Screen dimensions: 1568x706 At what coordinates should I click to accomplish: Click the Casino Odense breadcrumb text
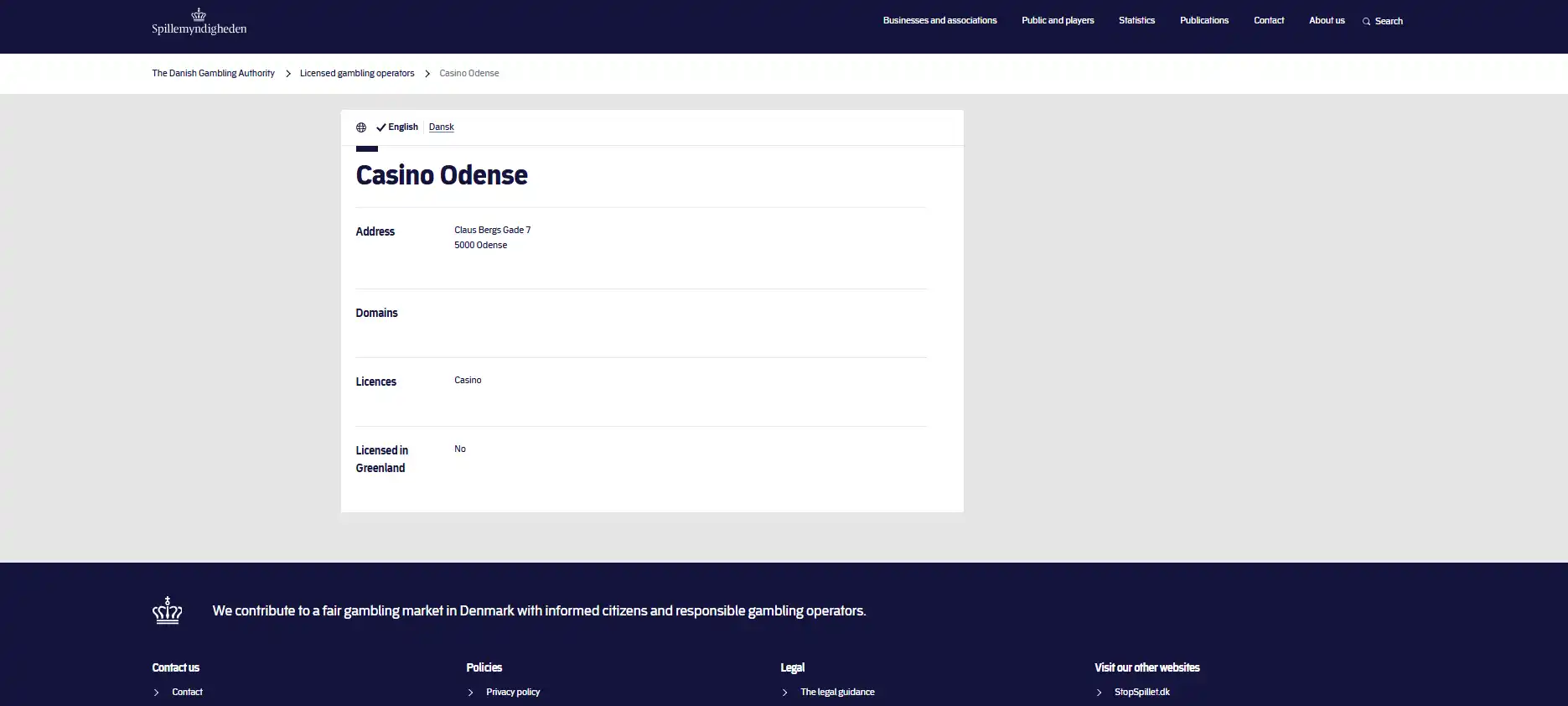tap(469, 73)
